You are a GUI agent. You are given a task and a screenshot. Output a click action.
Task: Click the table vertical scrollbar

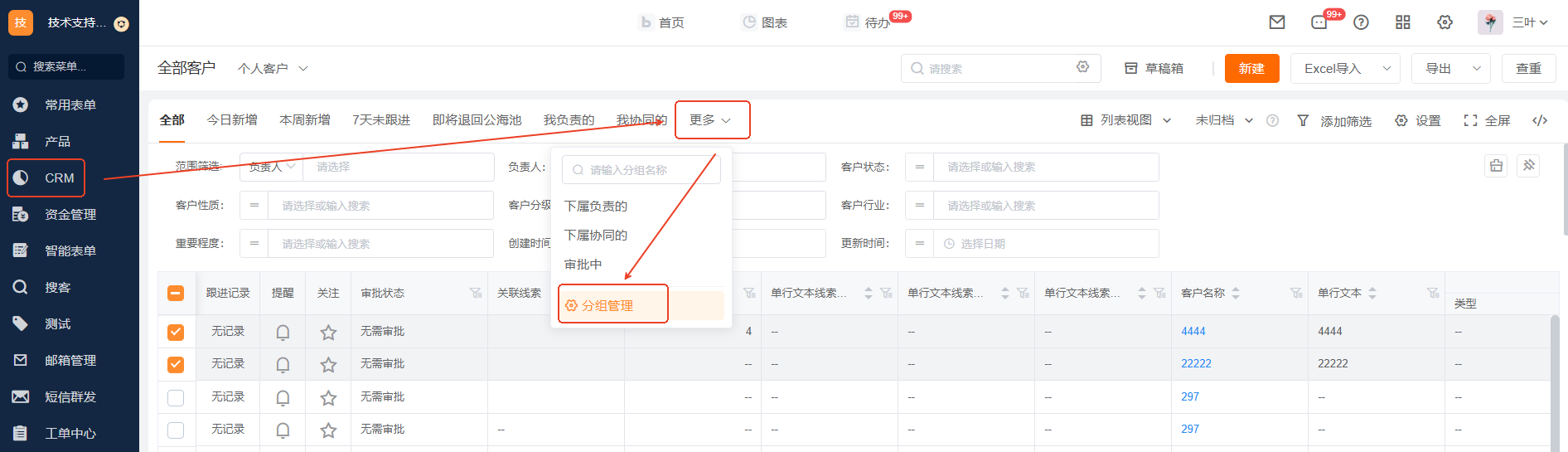pos(1554,382)
